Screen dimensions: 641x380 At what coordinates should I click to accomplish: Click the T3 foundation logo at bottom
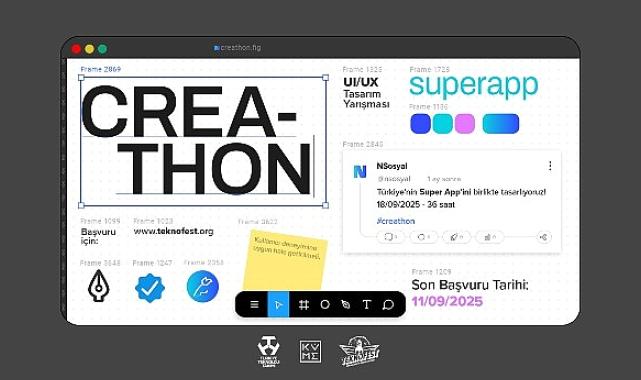click(268, 352)
